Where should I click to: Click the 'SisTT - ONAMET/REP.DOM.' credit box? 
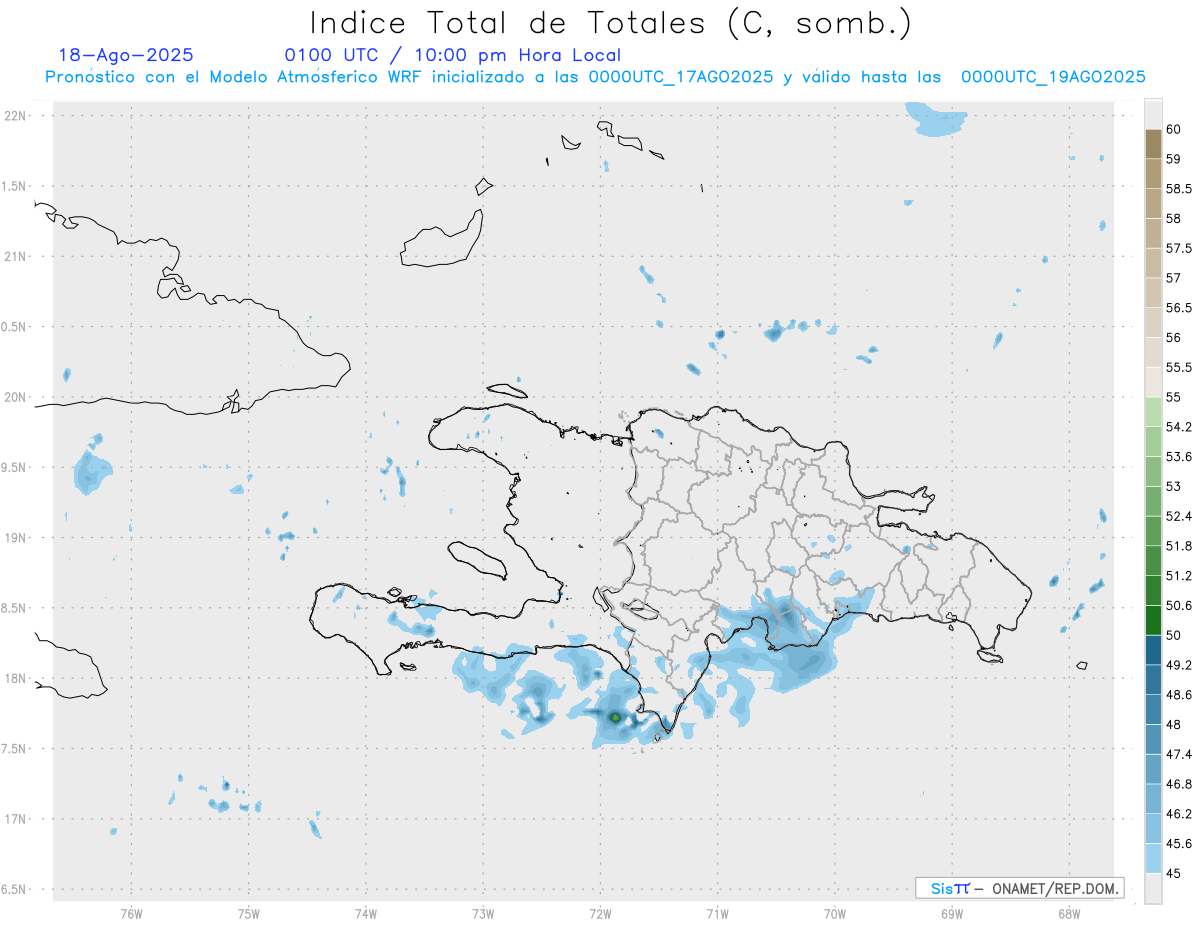[x=1019, y=888]
